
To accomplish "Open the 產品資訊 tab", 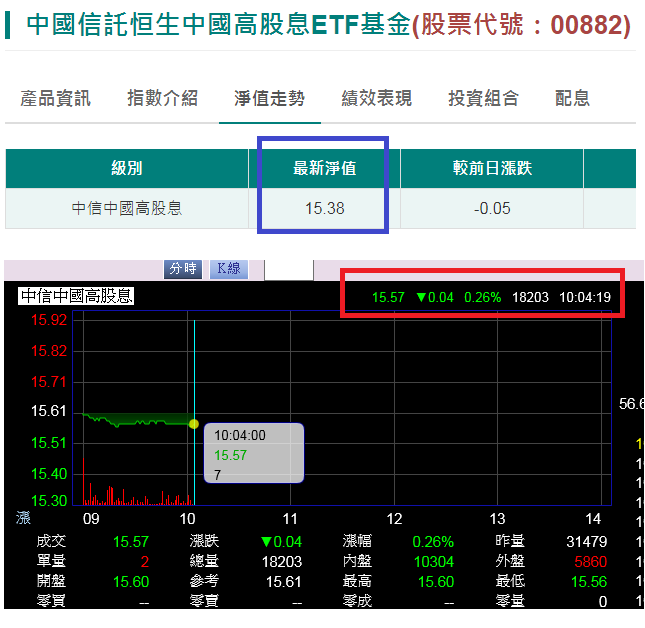I will click(x=56, y=98).
